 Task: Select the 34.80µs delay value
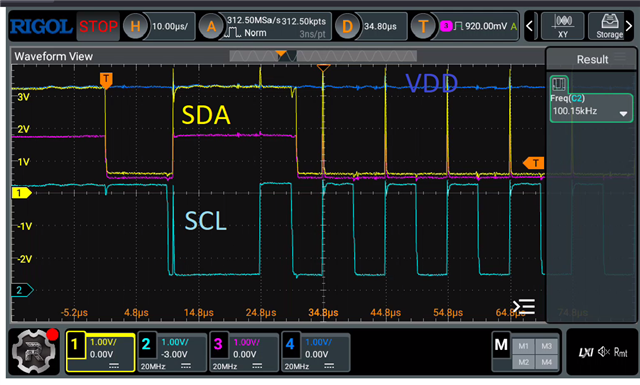[380, 27]
